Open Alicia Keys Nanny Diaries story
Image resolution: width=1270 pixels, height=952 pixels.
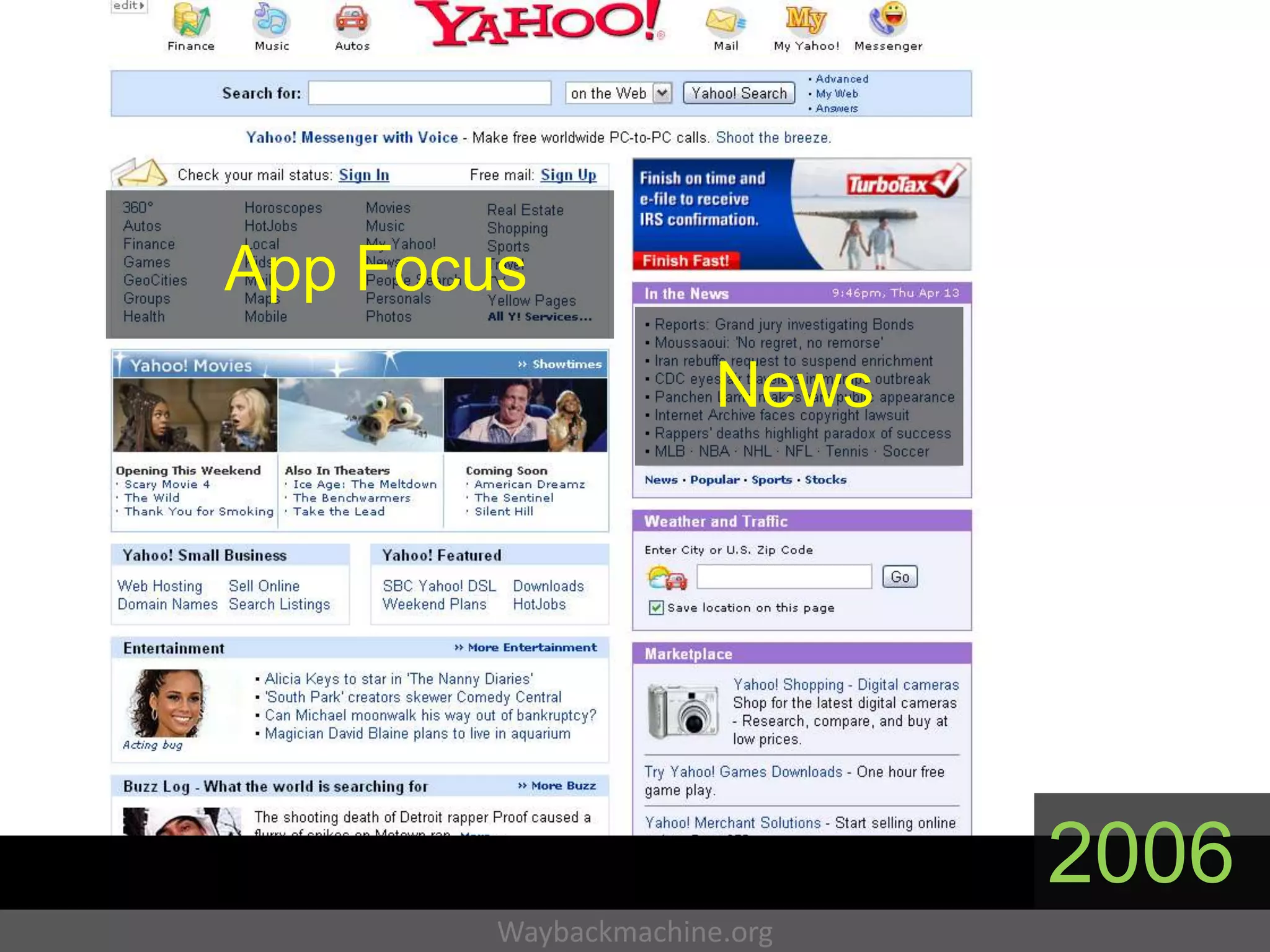coord(399,679)
